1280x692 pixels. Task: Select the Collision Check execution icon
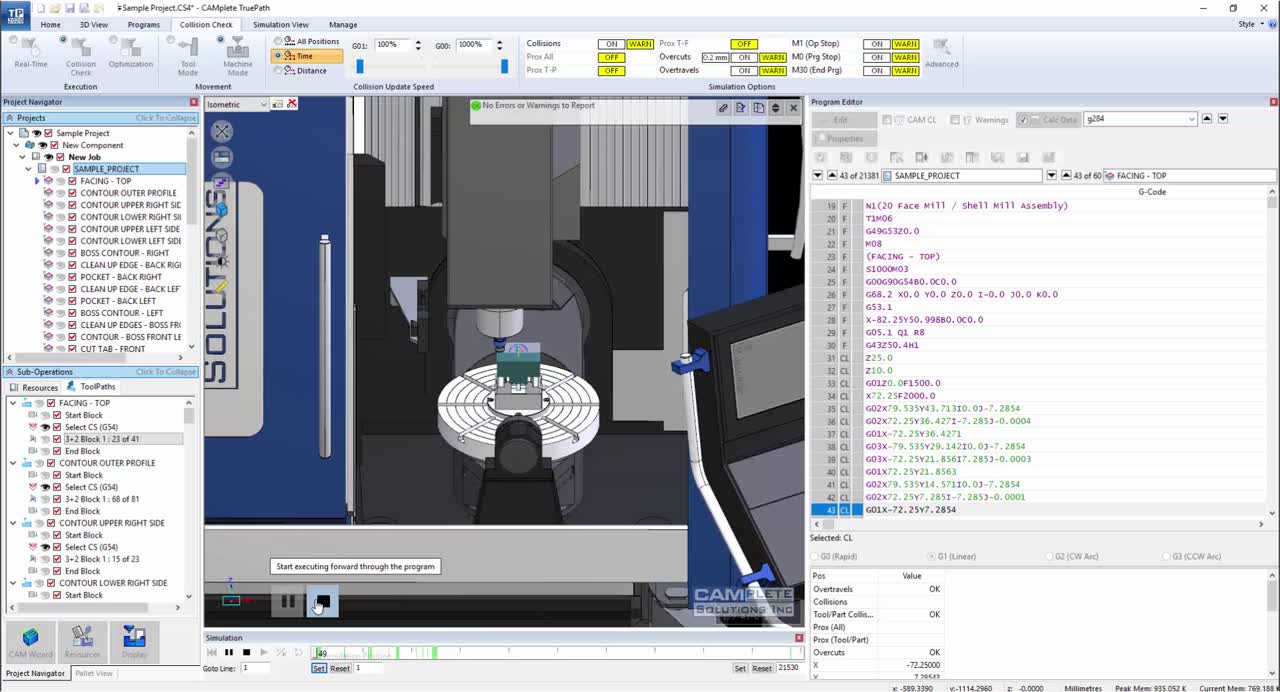tap(81, 56)
